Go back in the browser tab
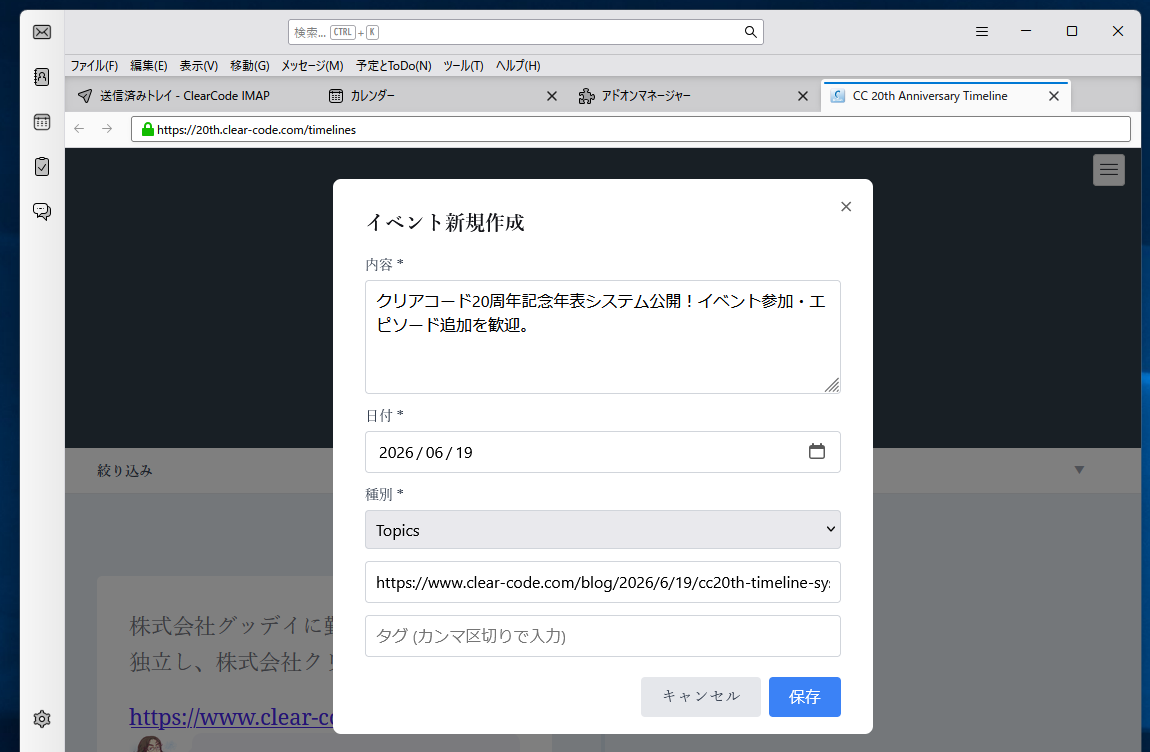The height and width of the screenshot is (752, 1150). pyautogui.click(x=79, y=129)
